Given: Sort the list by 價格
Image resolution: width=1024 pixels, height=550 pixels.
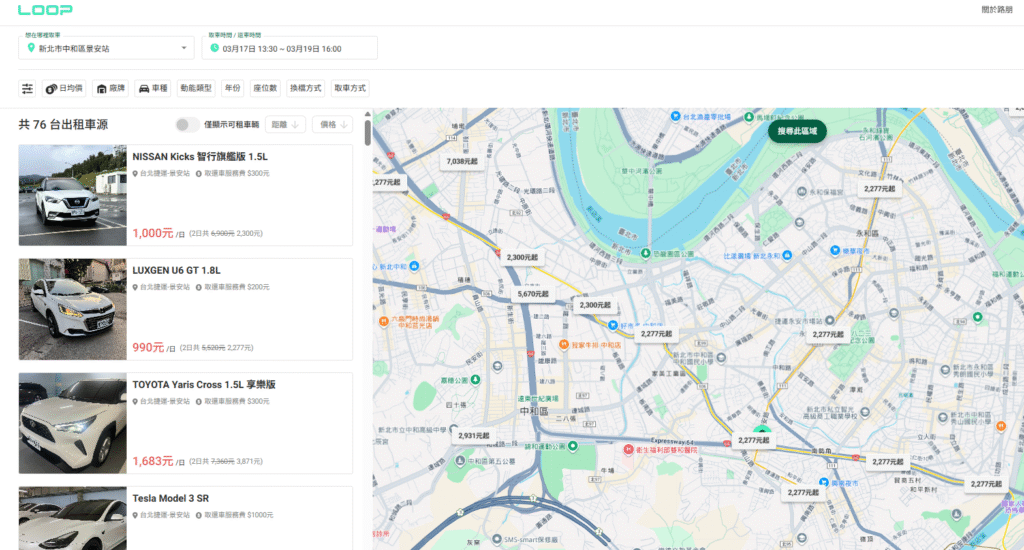Looking at the screenshot, I should (x=332, y=125).
